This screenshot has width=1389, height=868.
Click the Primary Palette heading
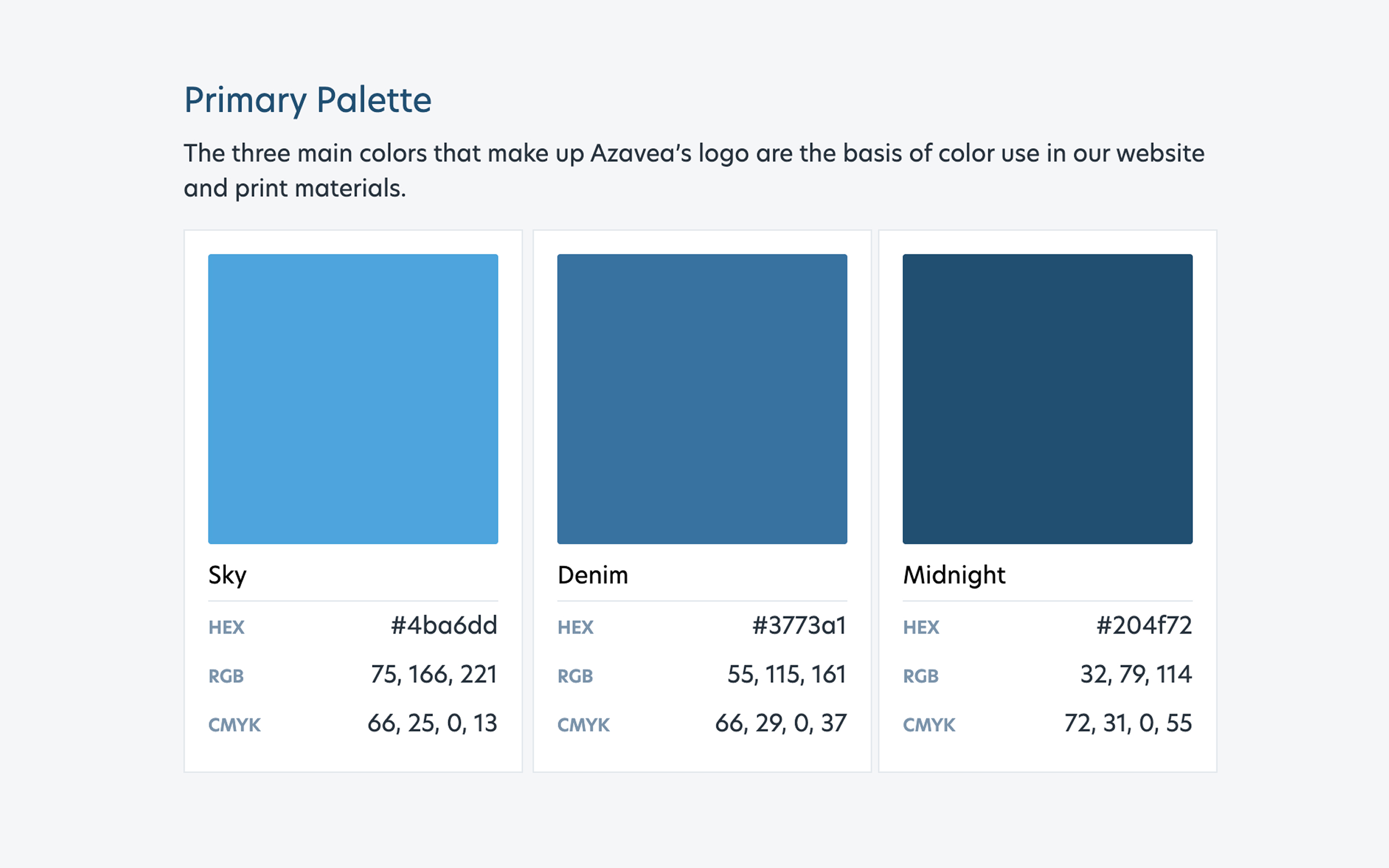[308, 100]
